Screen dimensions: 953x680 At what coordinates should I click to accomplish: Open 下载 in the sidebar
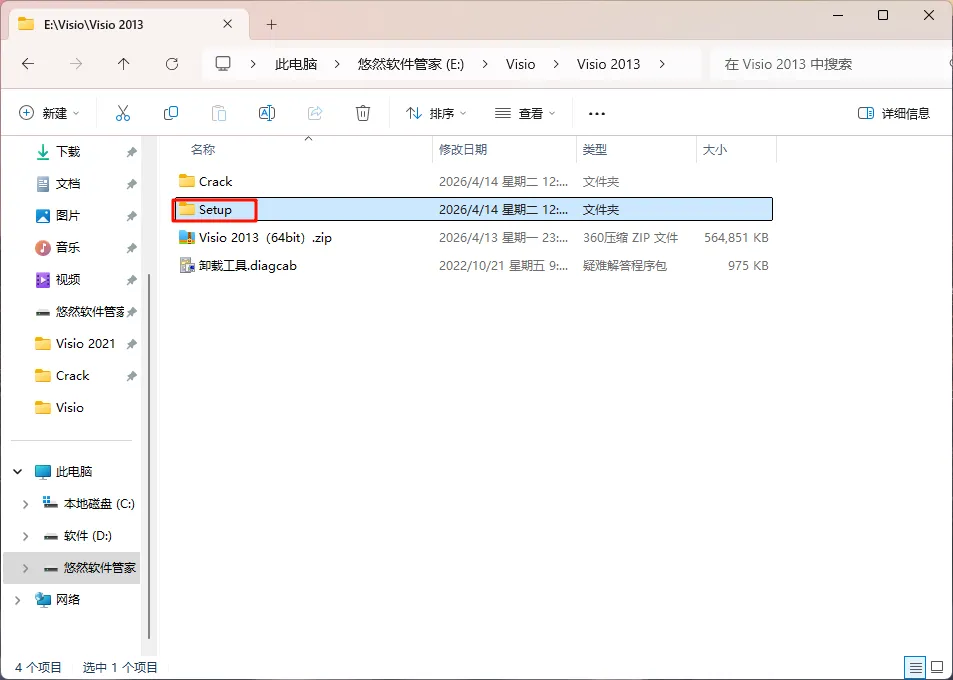(x=67, y=152)
